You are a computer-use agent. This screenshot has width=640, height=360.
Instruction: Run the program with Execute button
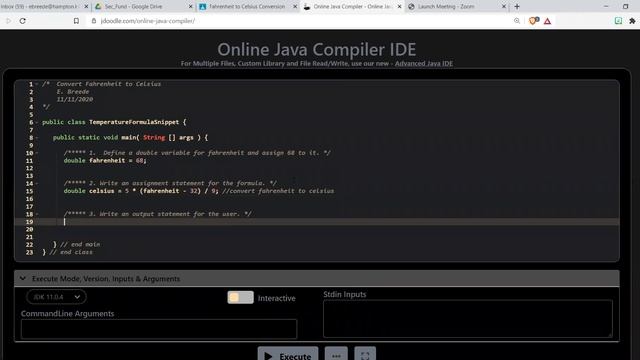pyautogui.click(x=288, y=354)
